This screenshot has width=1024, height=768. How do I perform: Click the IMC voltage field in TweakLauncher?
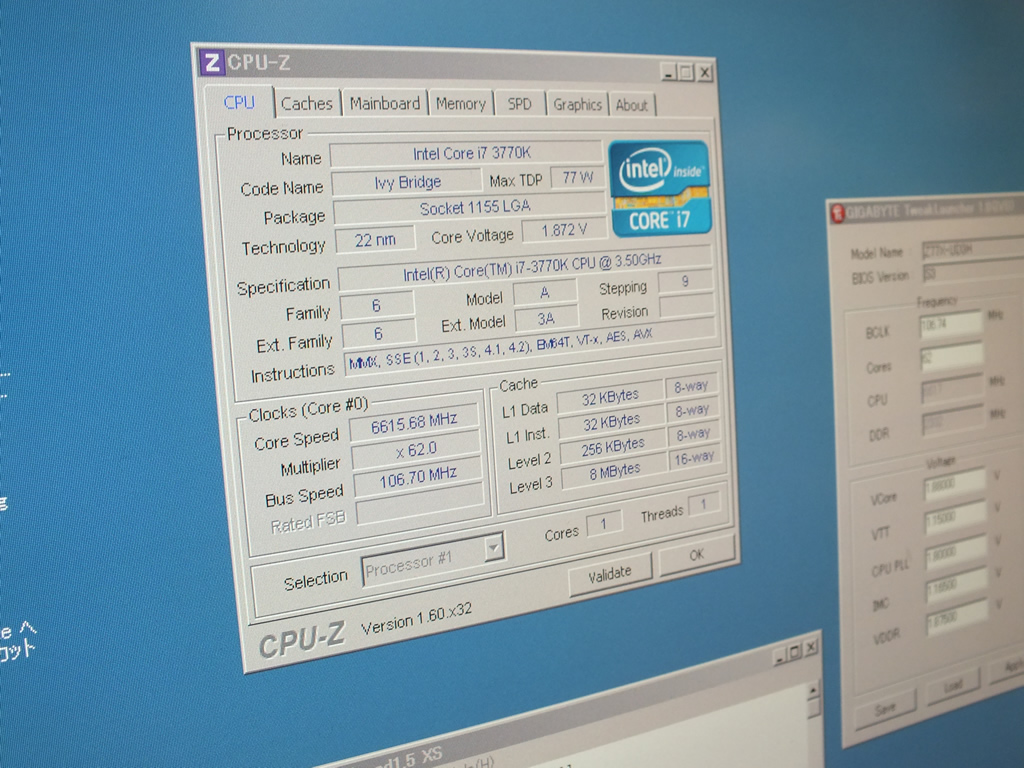tap(957, 586)
